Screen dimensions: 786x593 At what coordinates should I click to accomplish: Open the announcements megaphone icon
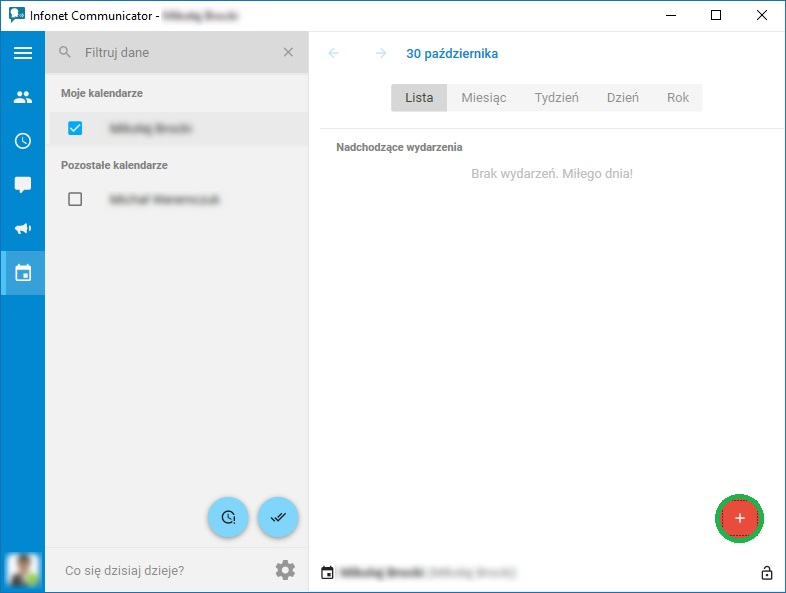tap(23, 229)
